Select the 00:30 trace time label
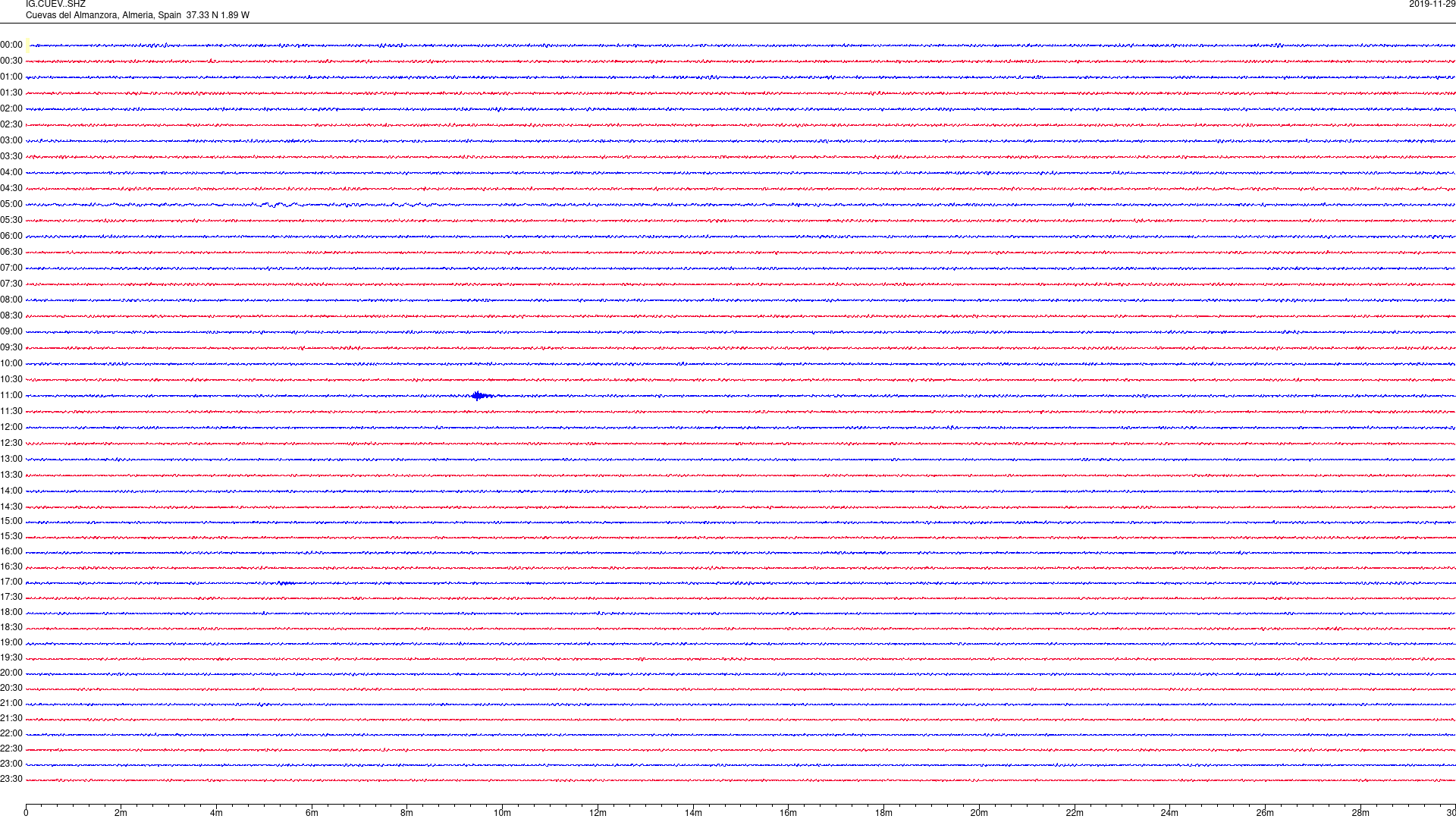The width and height of the screenshot is (1456, 819). 11,61
